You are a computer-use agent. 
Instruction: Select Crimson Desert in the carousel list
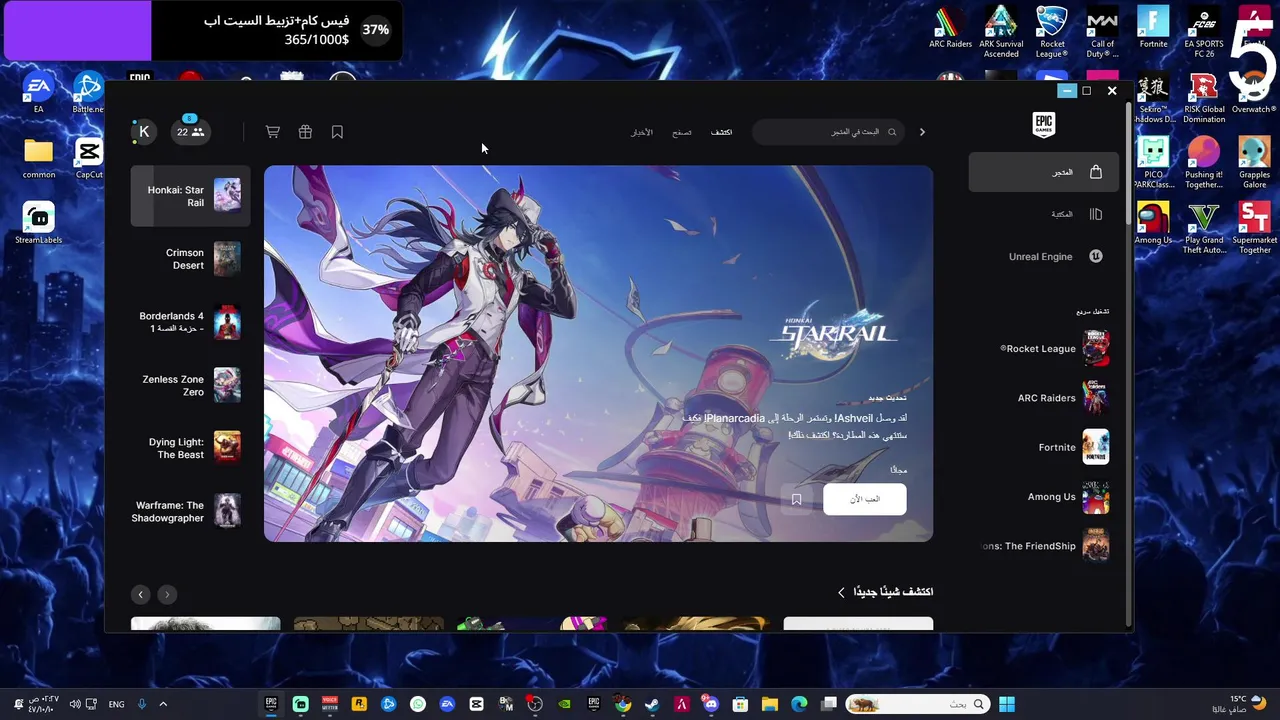tap(190, 259)
